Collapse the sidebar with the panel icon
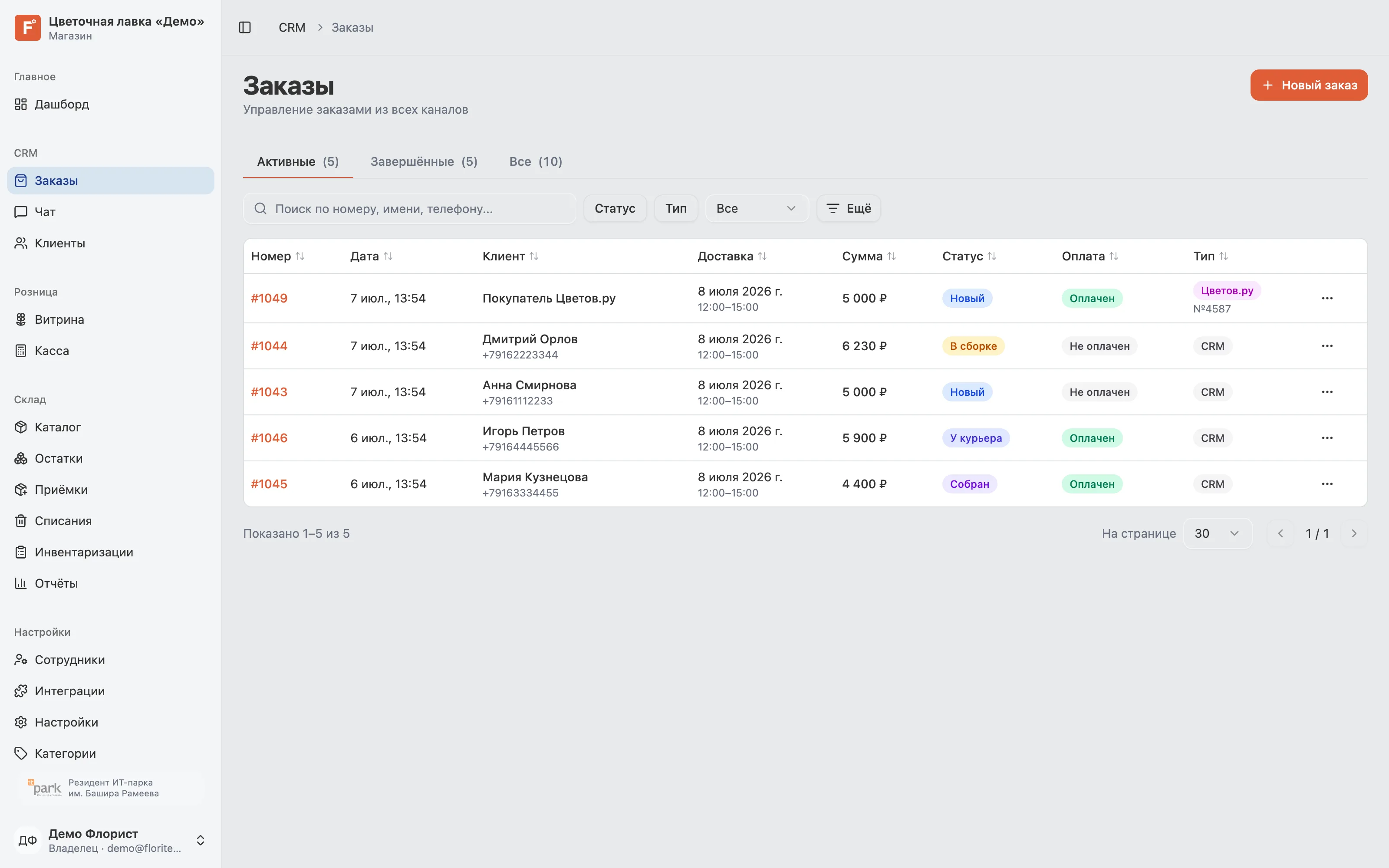The height and width of the screenshot is (868, 1389). 244,27
